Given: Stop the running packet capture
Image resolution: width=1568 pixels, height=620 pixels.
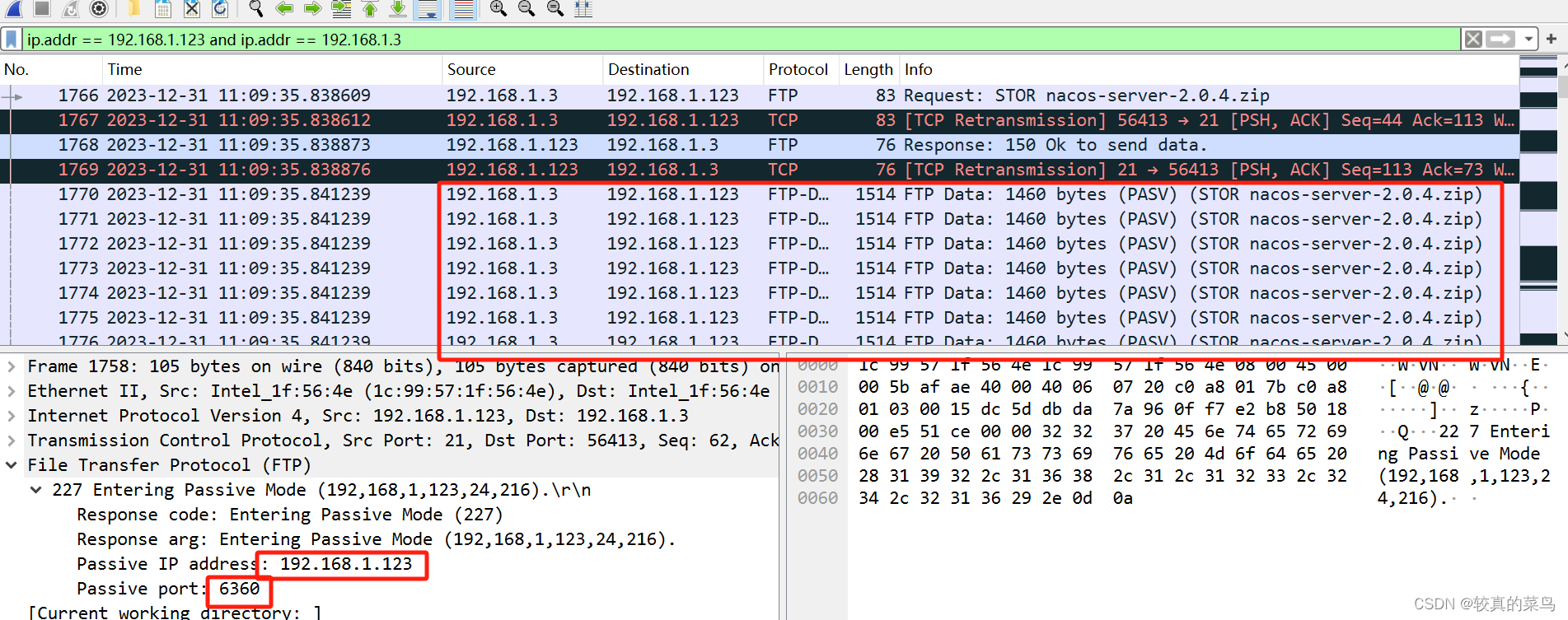Looking at the screenshot, I should (x=42, y=8).
